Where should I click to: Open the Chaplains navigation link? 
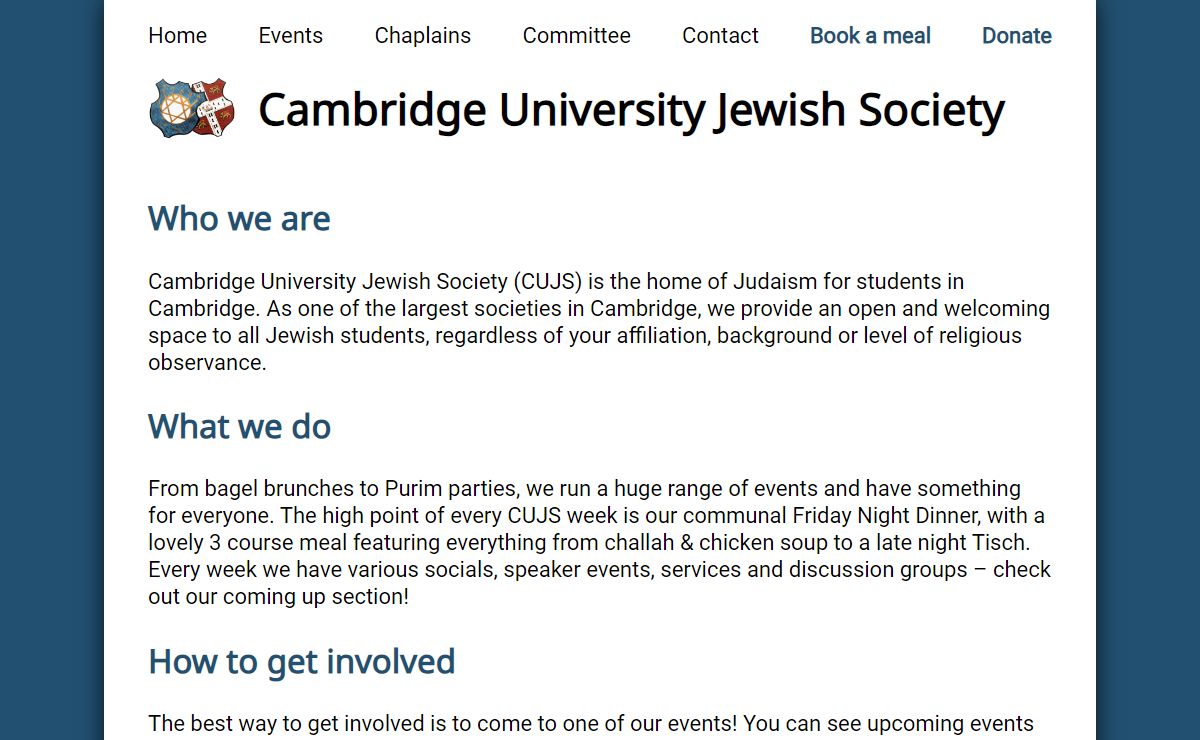pyautogui.click(x=422, y=36)
